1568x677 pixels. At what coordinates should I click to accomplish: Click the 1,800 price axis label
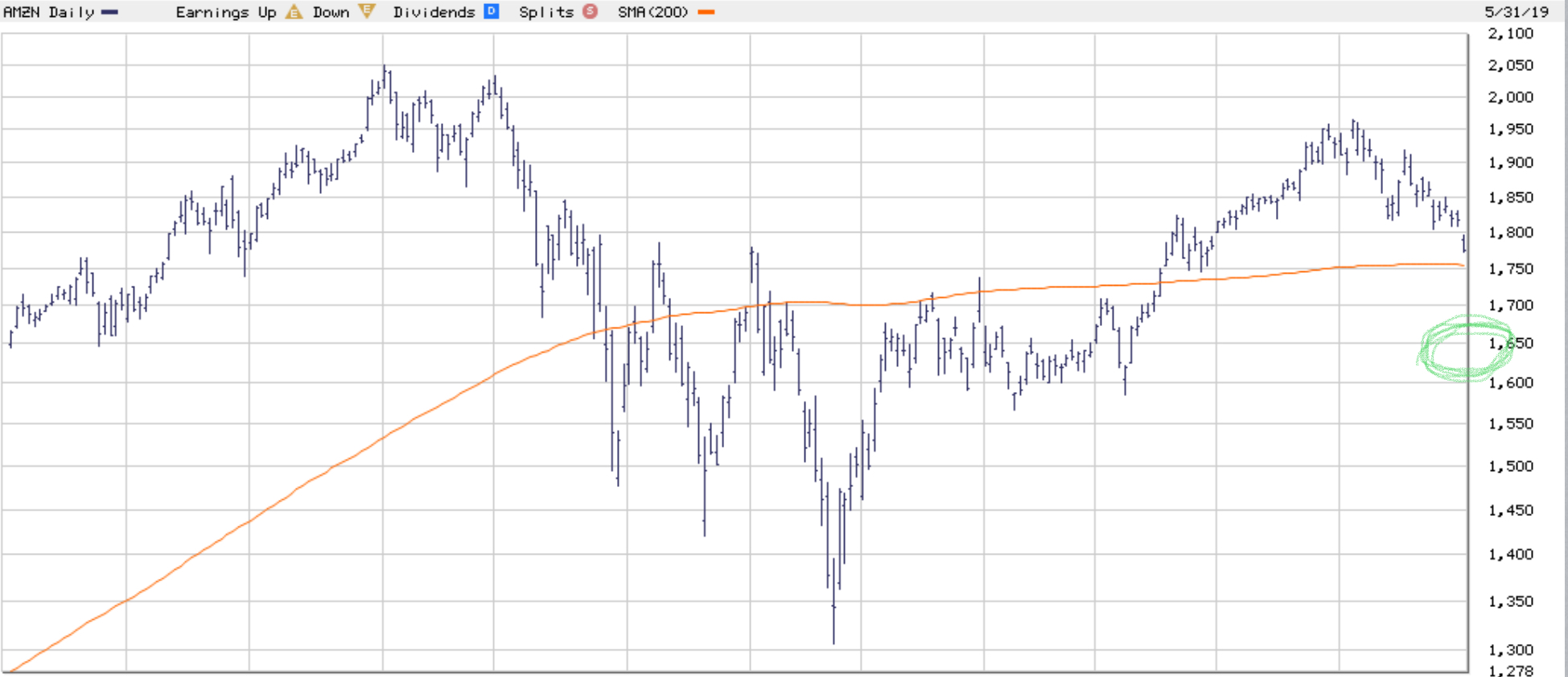[x=1511, y=233]
